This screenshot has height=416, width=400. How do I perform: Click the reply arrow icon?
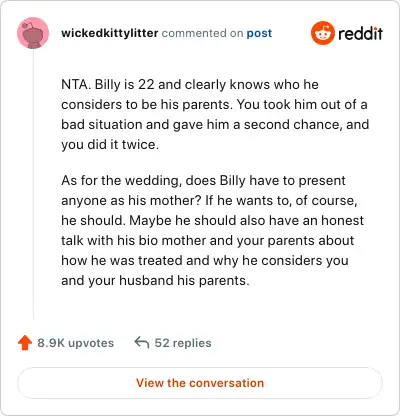142,342
